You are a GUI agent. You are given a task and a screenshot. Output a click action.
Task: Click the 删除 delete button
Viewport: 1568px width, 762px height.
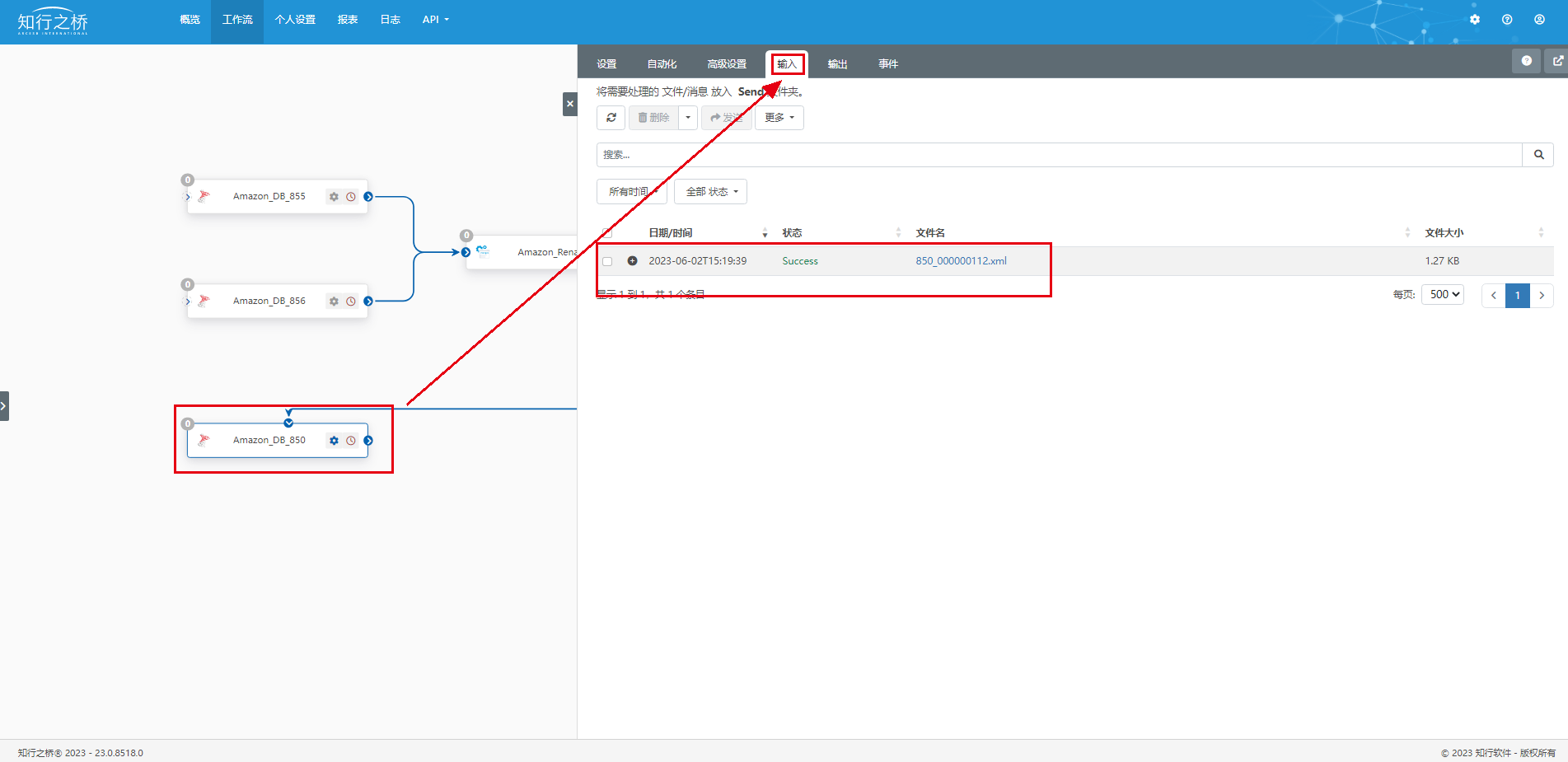653,118
